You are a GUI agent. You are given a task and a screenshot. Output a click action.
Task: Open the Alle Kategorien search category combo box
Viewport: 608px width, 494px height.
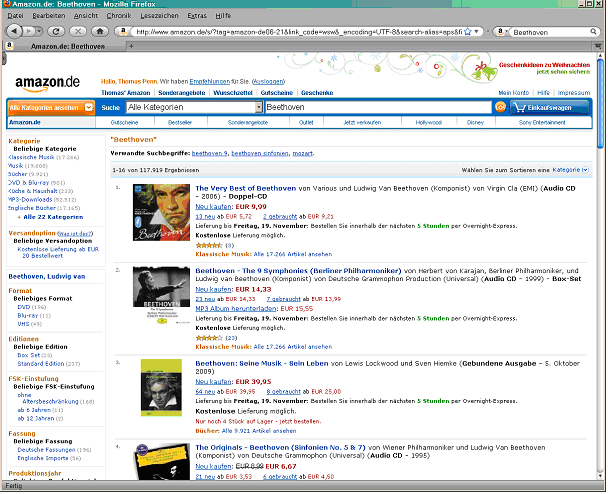coord(194,107)
